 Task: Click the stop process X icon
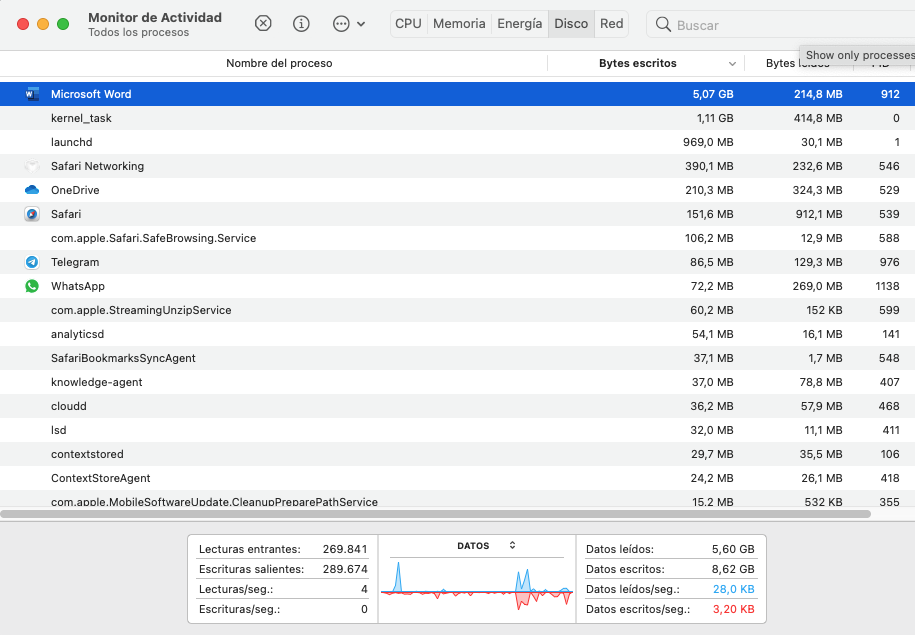[x=263, y=24]
